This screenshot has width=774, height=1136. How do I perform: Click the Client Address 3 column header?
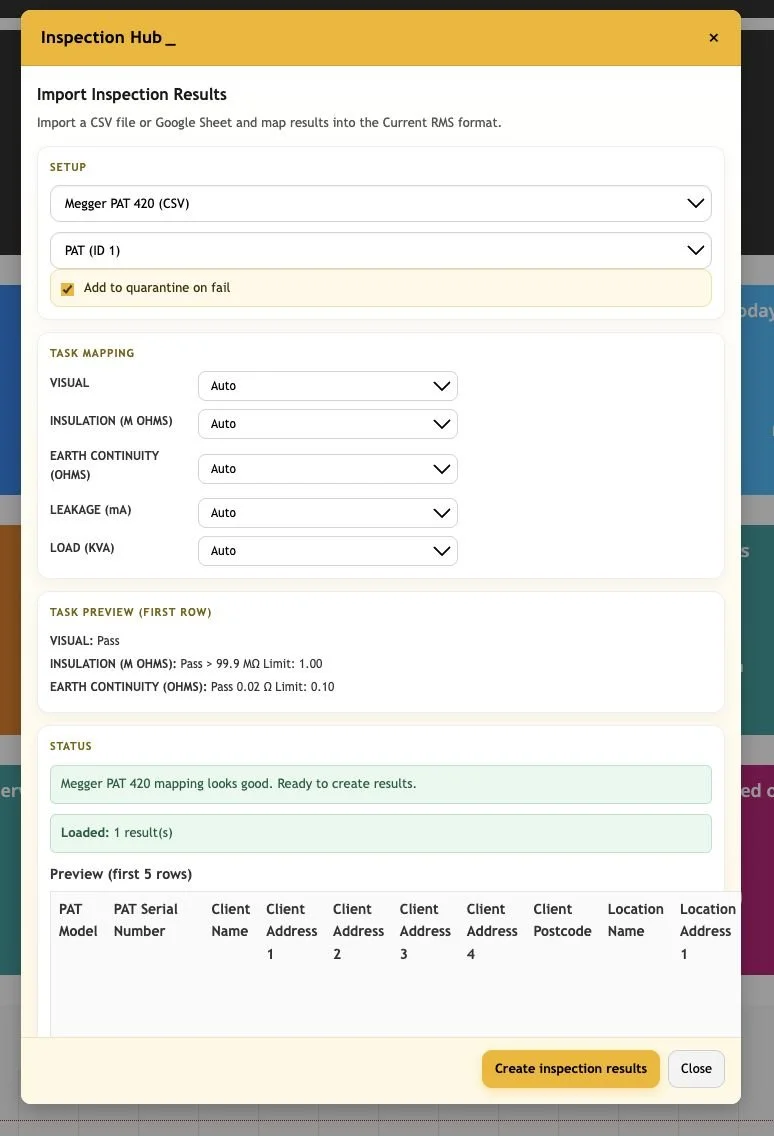coord(425,932)
